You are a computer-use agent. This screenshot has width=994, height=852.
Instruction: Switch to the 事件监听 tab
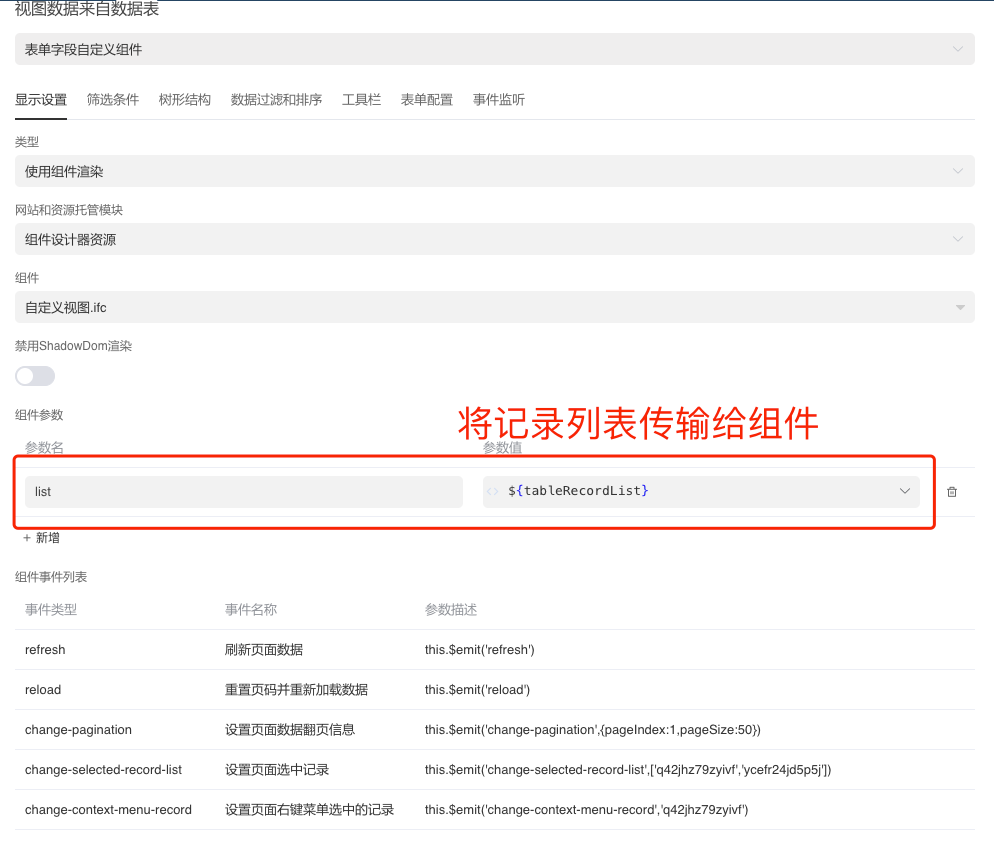[x=498, y=99]
